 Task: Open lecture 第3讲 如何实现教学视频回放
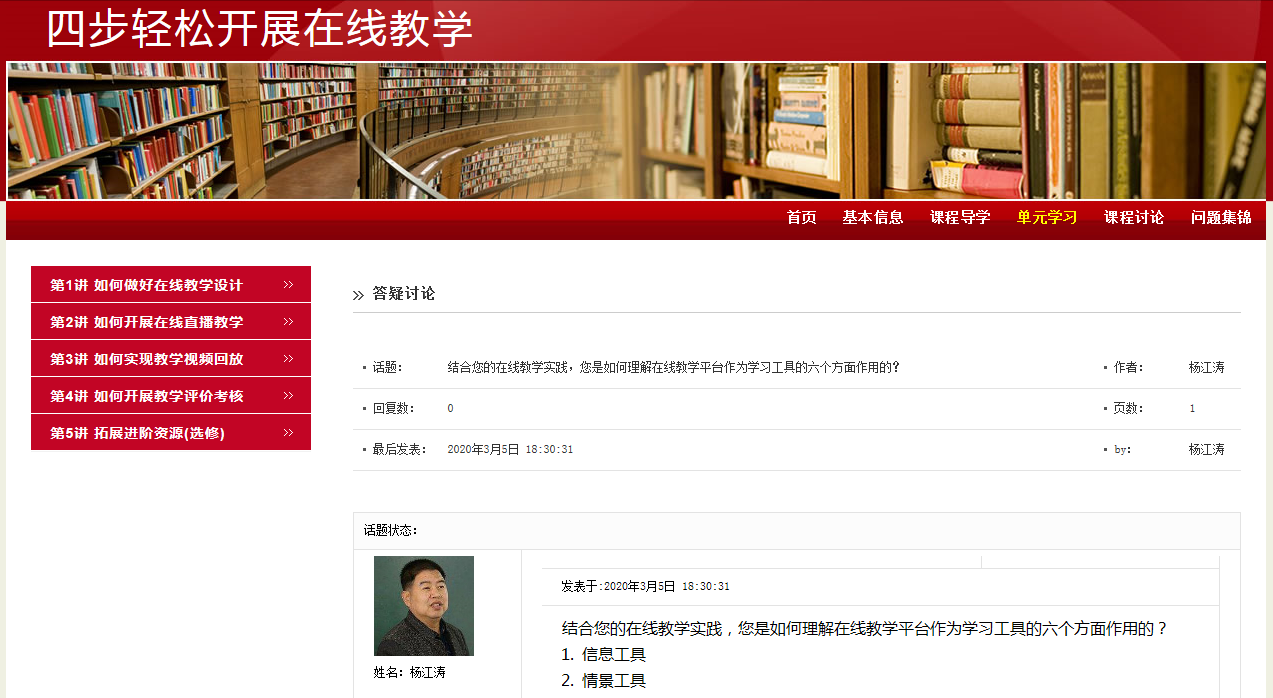click(x=146, y=359)
